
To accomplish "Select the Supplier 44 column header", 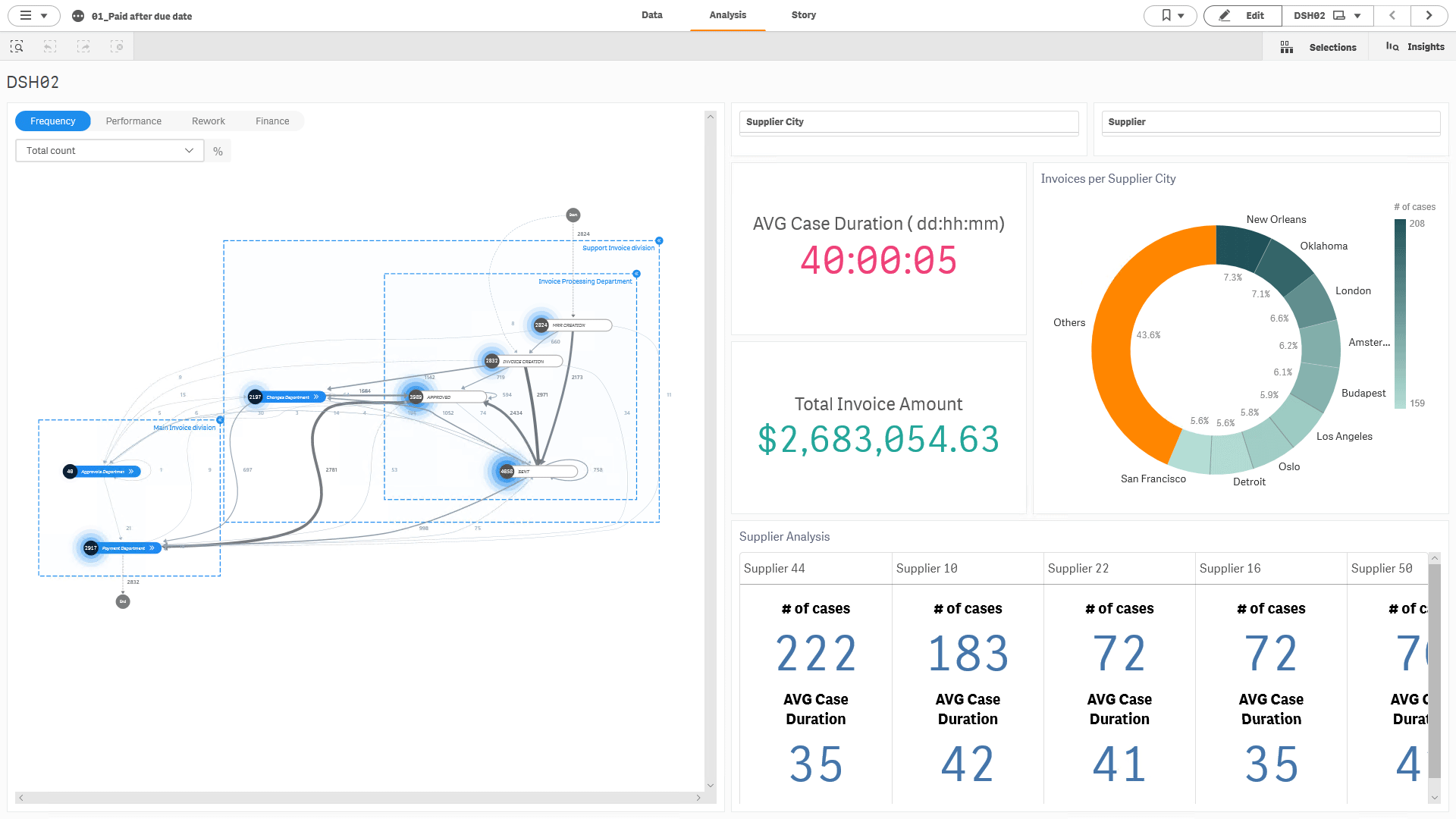I will [816, 569].
